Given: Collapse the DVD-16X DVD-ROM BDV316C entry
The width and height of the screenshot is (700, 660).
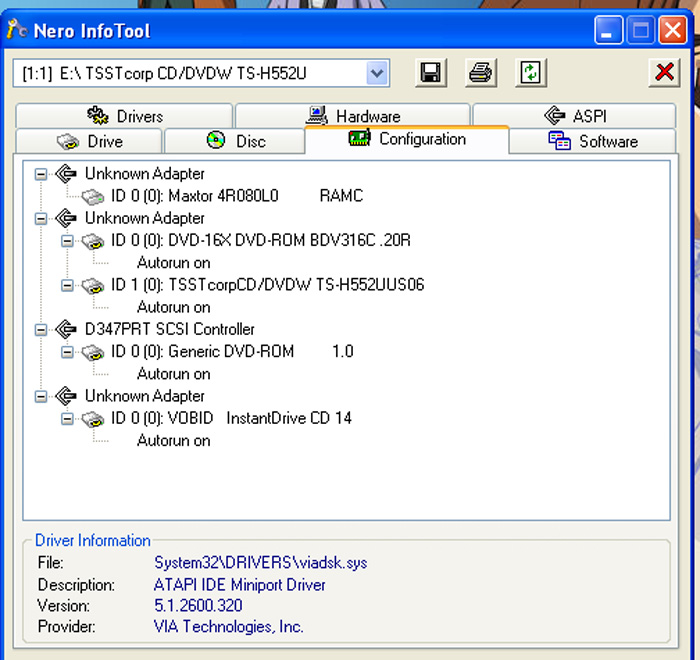Looking at the screenshot, I should [x=67, y=241].
